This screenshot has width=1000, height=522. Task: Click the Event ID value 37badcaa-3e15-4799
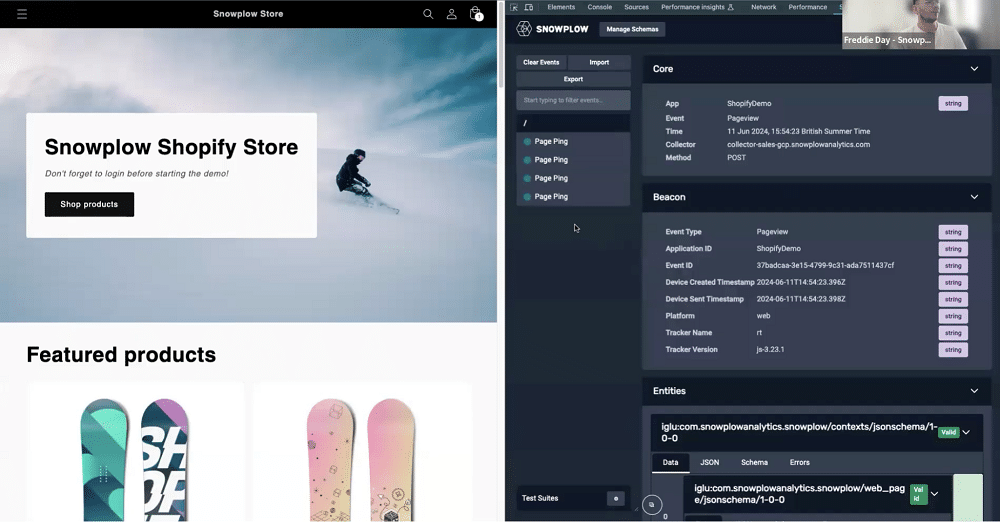point(825,265)
